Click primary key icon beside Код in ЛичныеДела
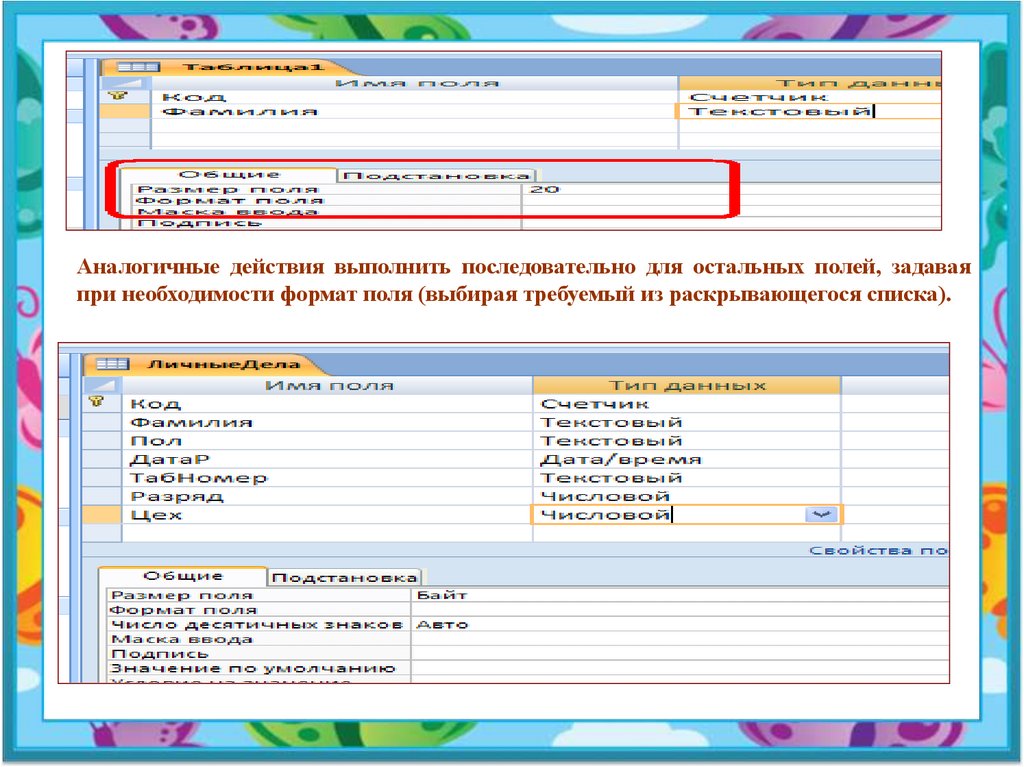Image resolution: width=1024 pixels, height=767 pixels. [97, 401]
